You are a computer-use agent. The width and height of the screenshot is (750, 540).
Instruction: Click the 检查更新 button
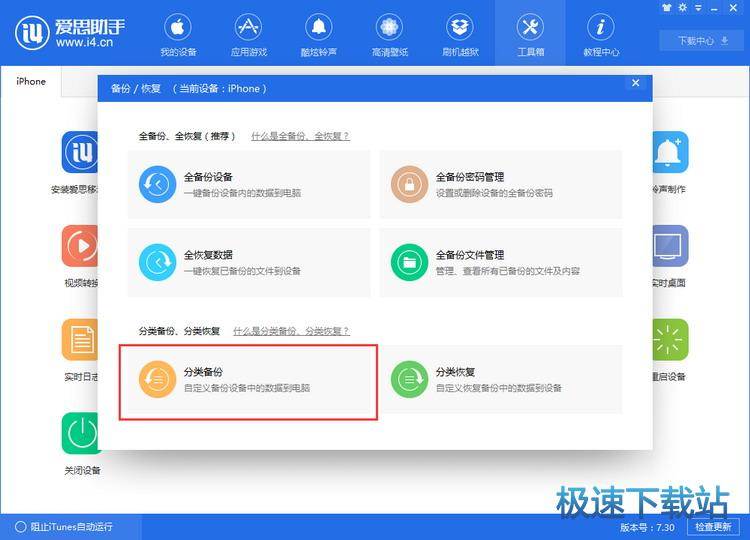pos(713,527)
